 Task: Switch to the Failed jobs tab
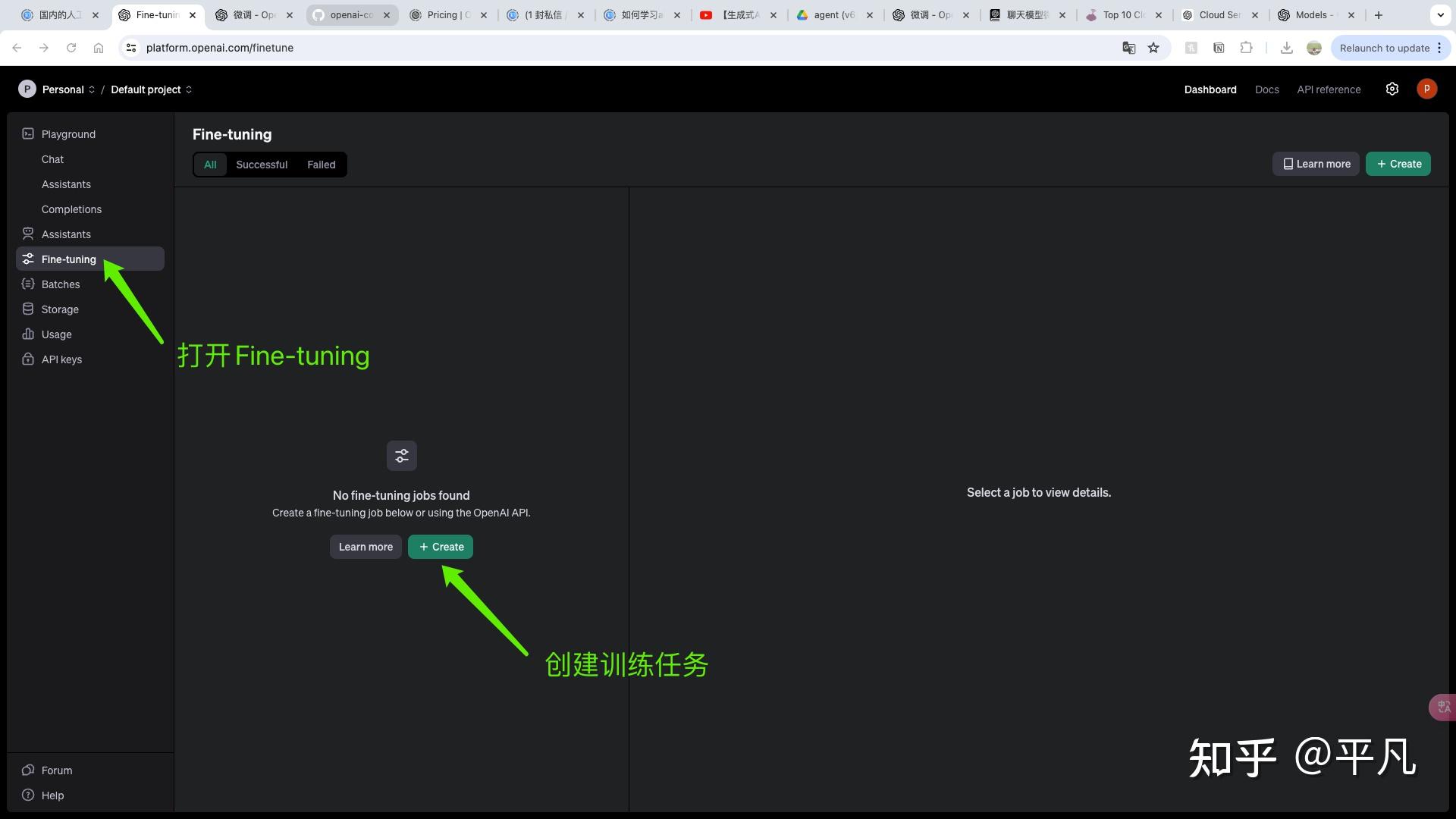(x=321, y=165)
